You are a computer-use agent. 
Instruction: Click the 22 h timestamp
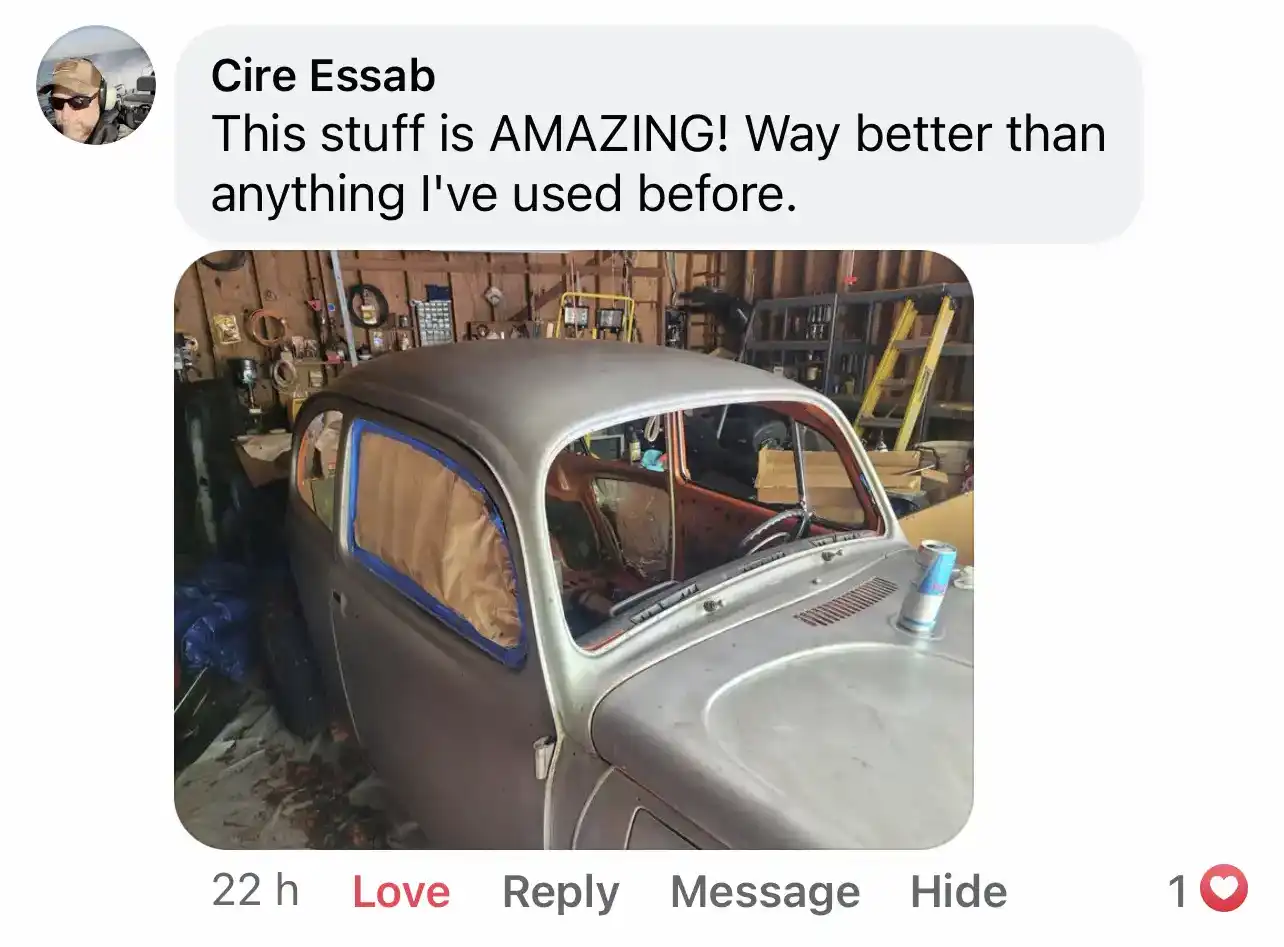[255, 890]
